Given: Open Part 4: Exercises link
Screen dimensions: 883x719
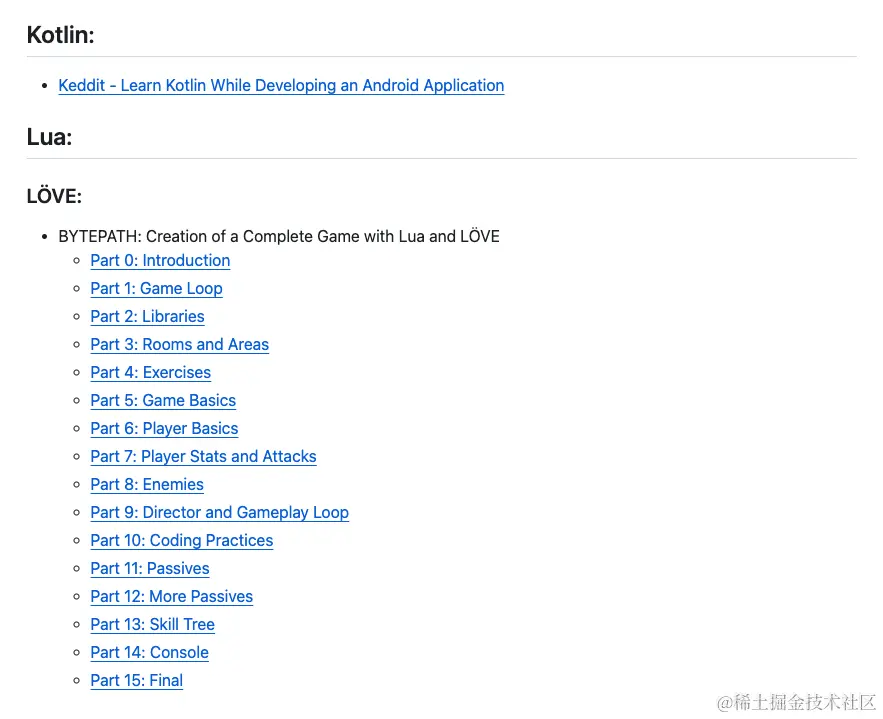Looking at the screenshot, I should [x=150, y=373].
